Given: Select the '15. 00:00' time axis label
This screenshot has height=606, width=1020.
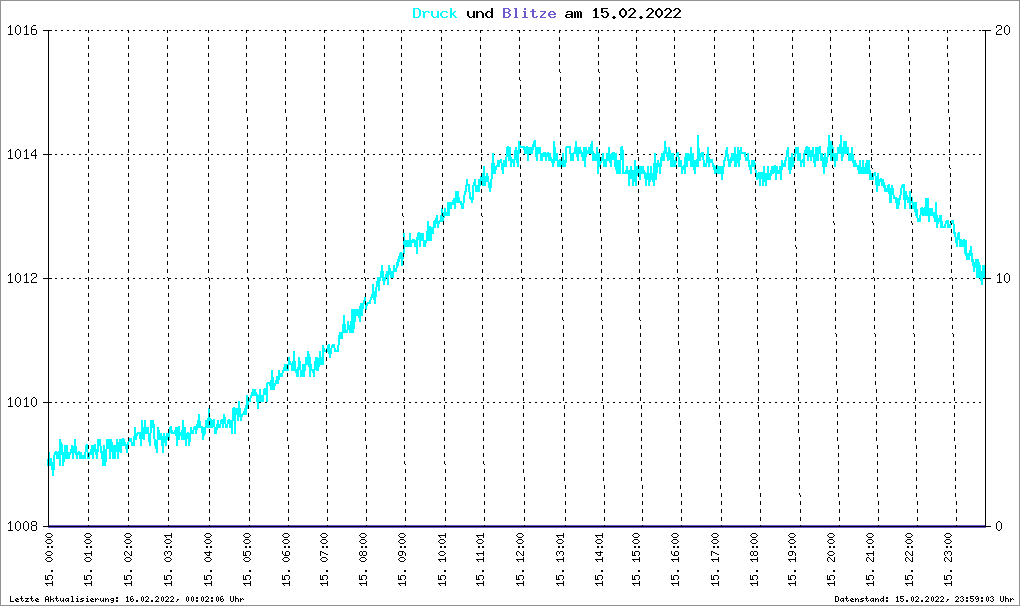Looking at the screenshot, I should 49,559.
